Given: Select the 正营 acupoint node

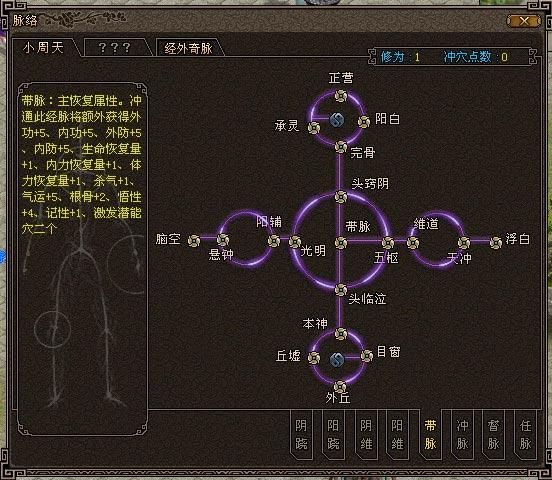Looking at the screenshot, I should pos(341,96).
